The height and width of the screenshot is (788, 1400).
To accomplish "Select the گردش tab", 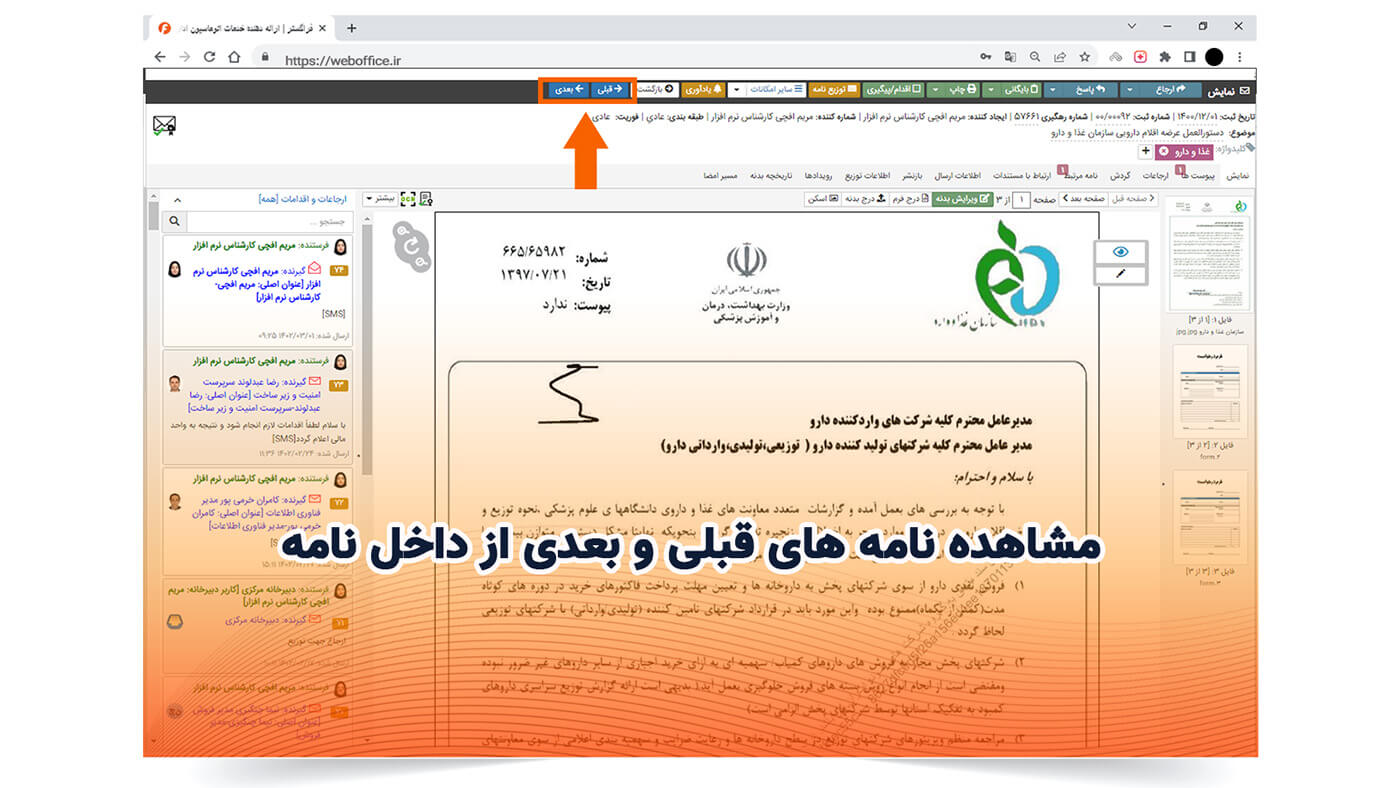I will coord(1120,176).
